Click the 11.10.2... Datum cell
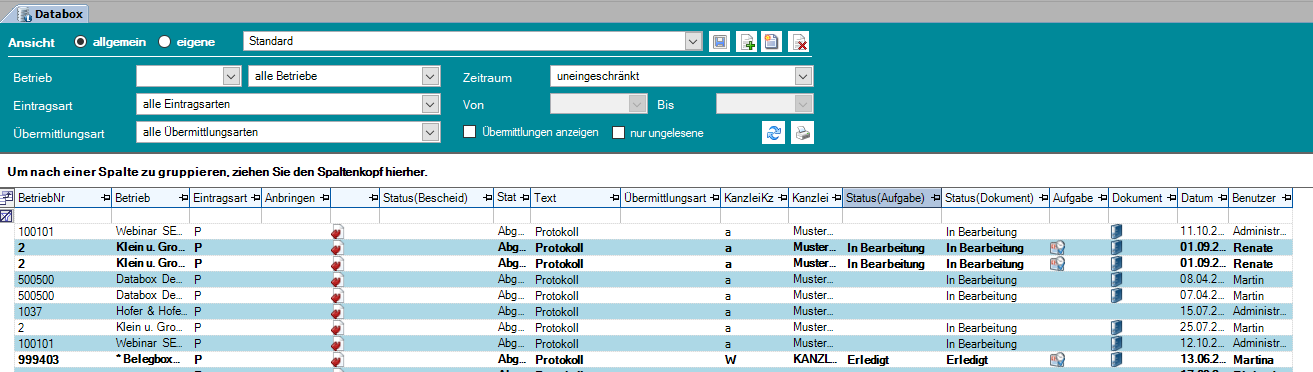The width and height of the screenshot is (1313, 372). tap(1203, 231)
